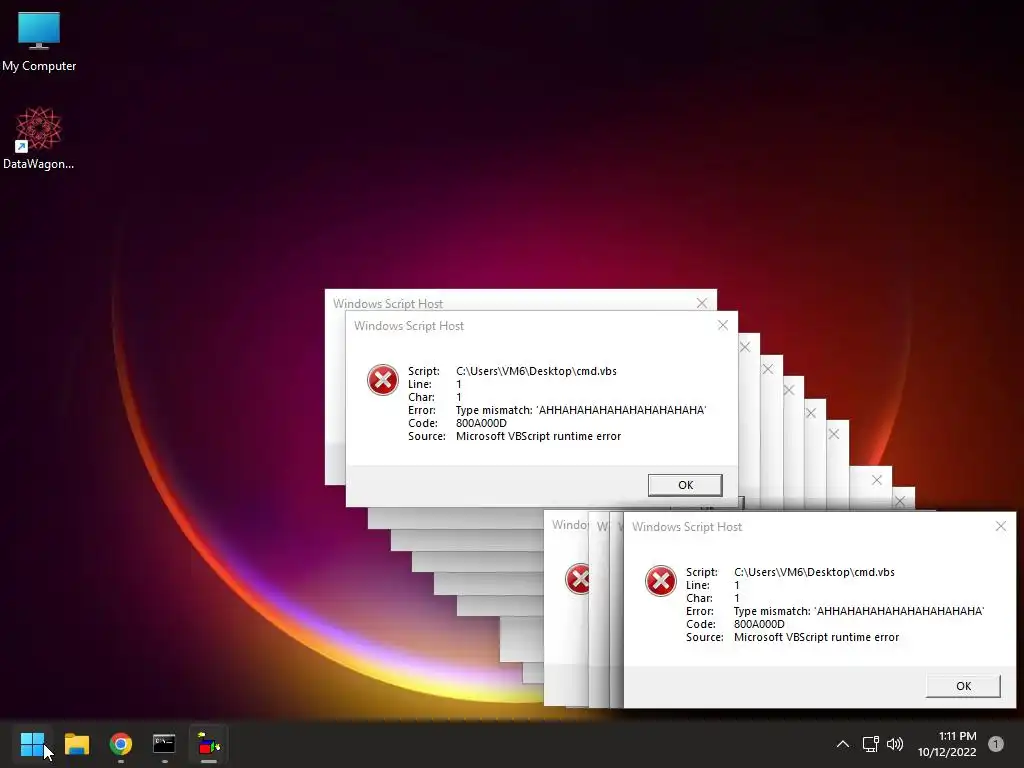1024x768 pixels.
Task: Click the lower-right dialog's Windows Script Host title
Action: coord(687,527)
